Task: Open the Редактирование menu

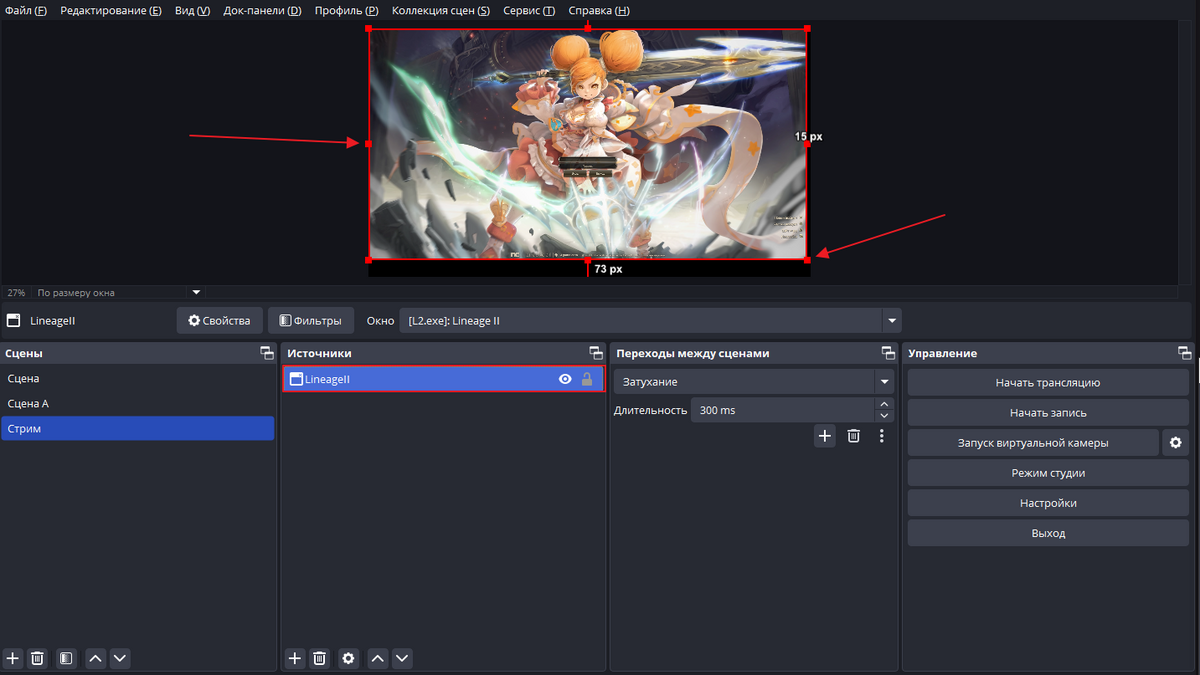Action: [x=111, y=11]
